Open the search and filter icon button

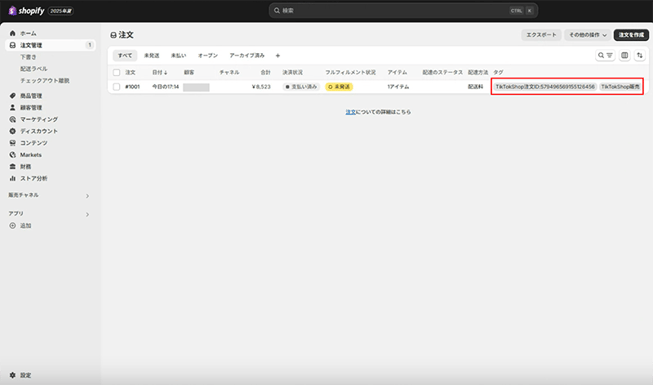[605, 55]
